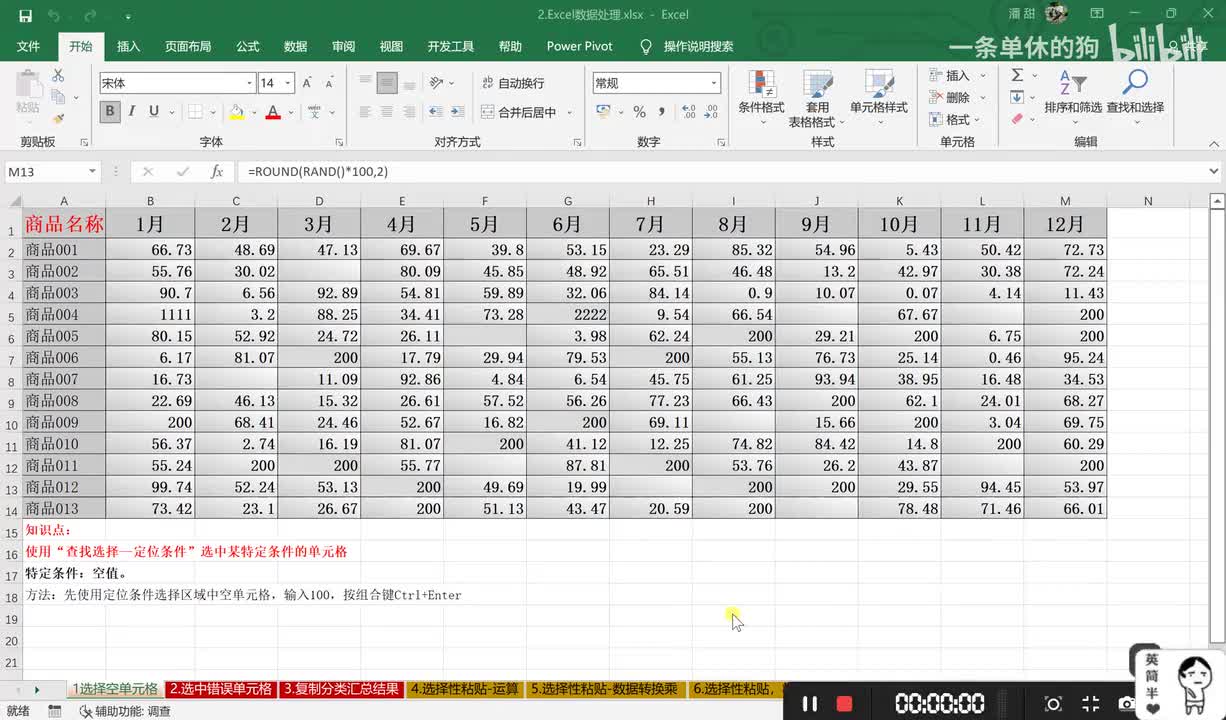This screenshot has width=1226, height=720.
Task: Open the font name 宋体 dropdown
Action: tap(249, 83)
